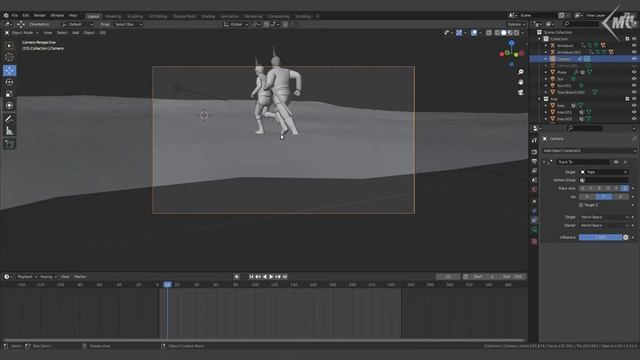Screen dimensions: 640x360
Task: Open the Object properties tab icon
Action: click(x=534, y=201)
